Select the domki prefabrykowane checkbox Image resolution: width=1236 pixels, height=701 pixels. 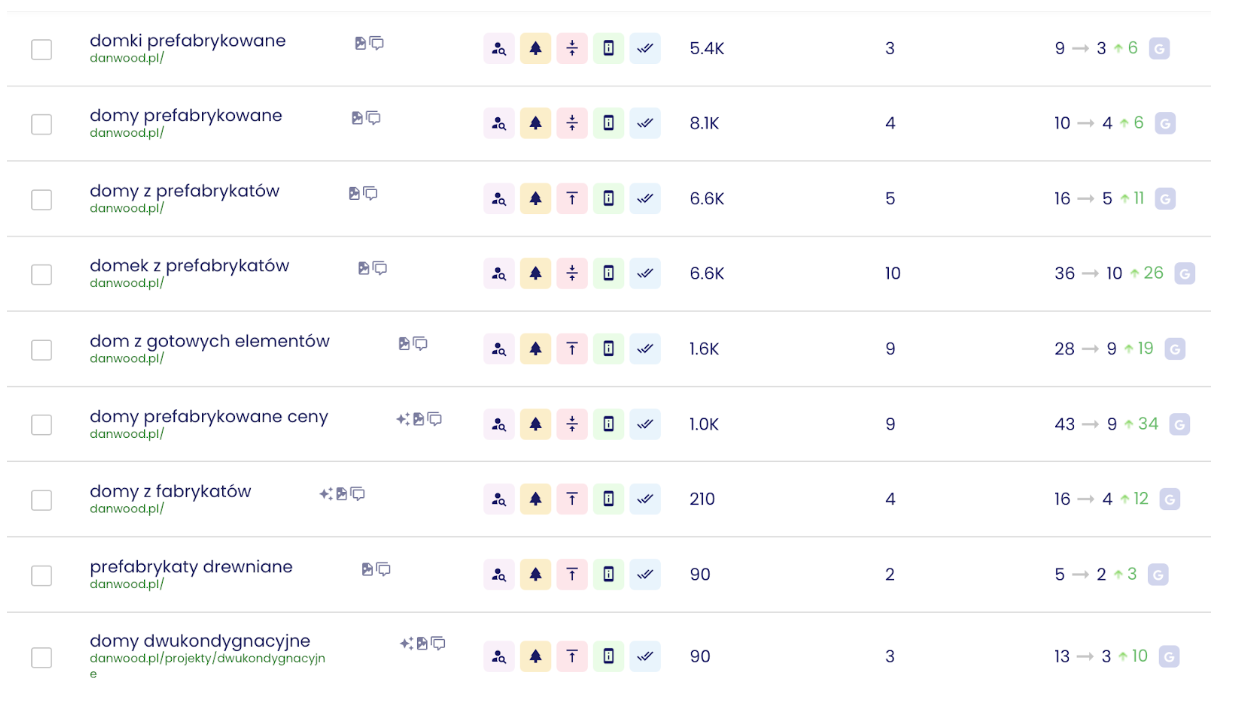(41, 49)
